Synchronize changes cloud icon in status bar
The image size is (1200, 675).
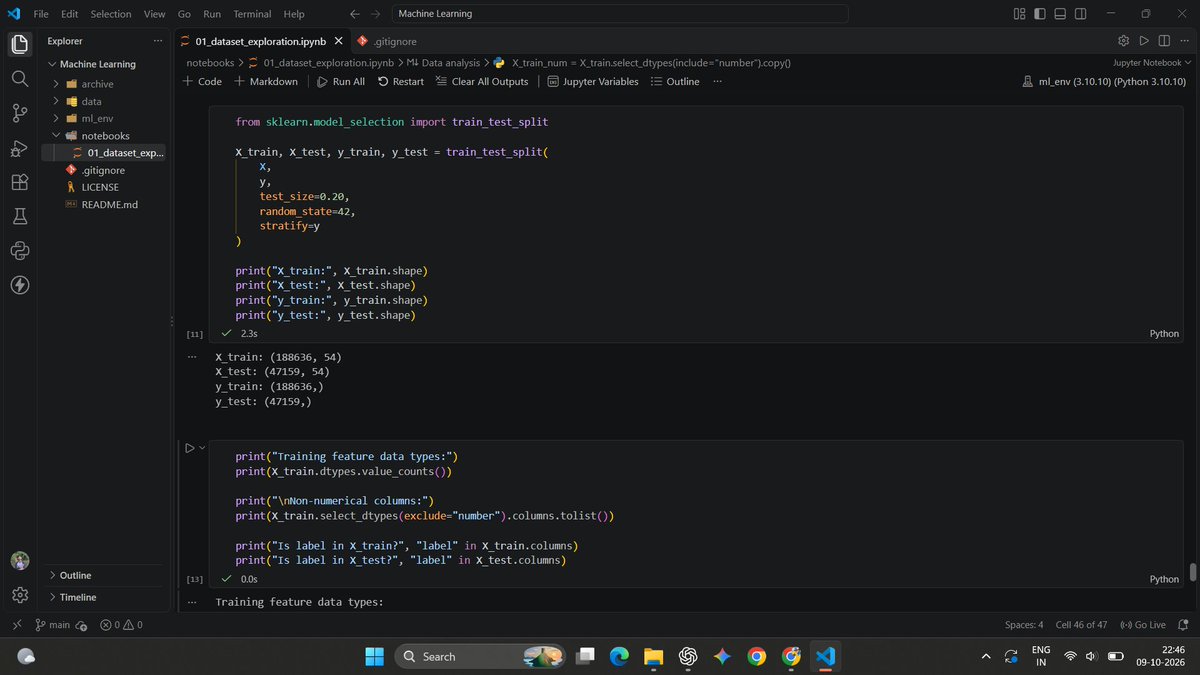click(x=81, y=625)
